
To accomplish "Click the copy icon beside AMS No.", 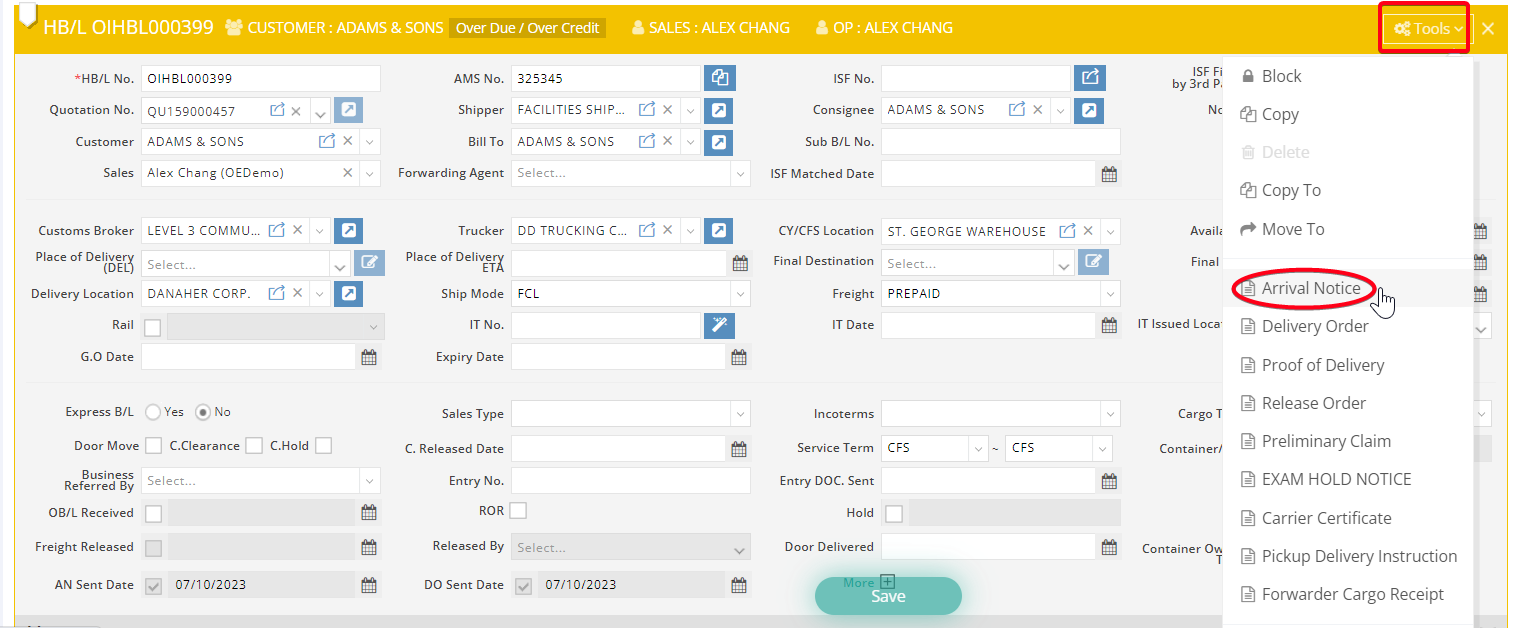I will [x=719, y=78].
